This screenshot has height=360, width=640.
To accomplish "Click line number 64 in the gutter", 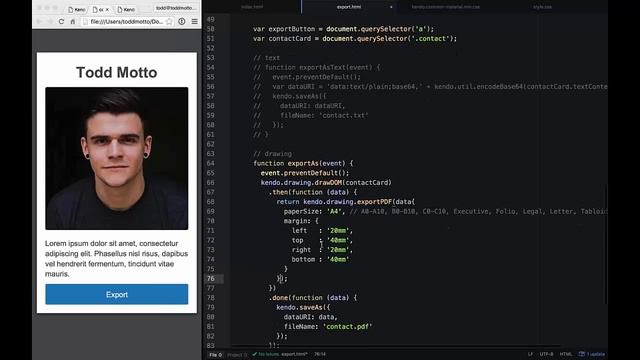I will (x=211, y=163).
